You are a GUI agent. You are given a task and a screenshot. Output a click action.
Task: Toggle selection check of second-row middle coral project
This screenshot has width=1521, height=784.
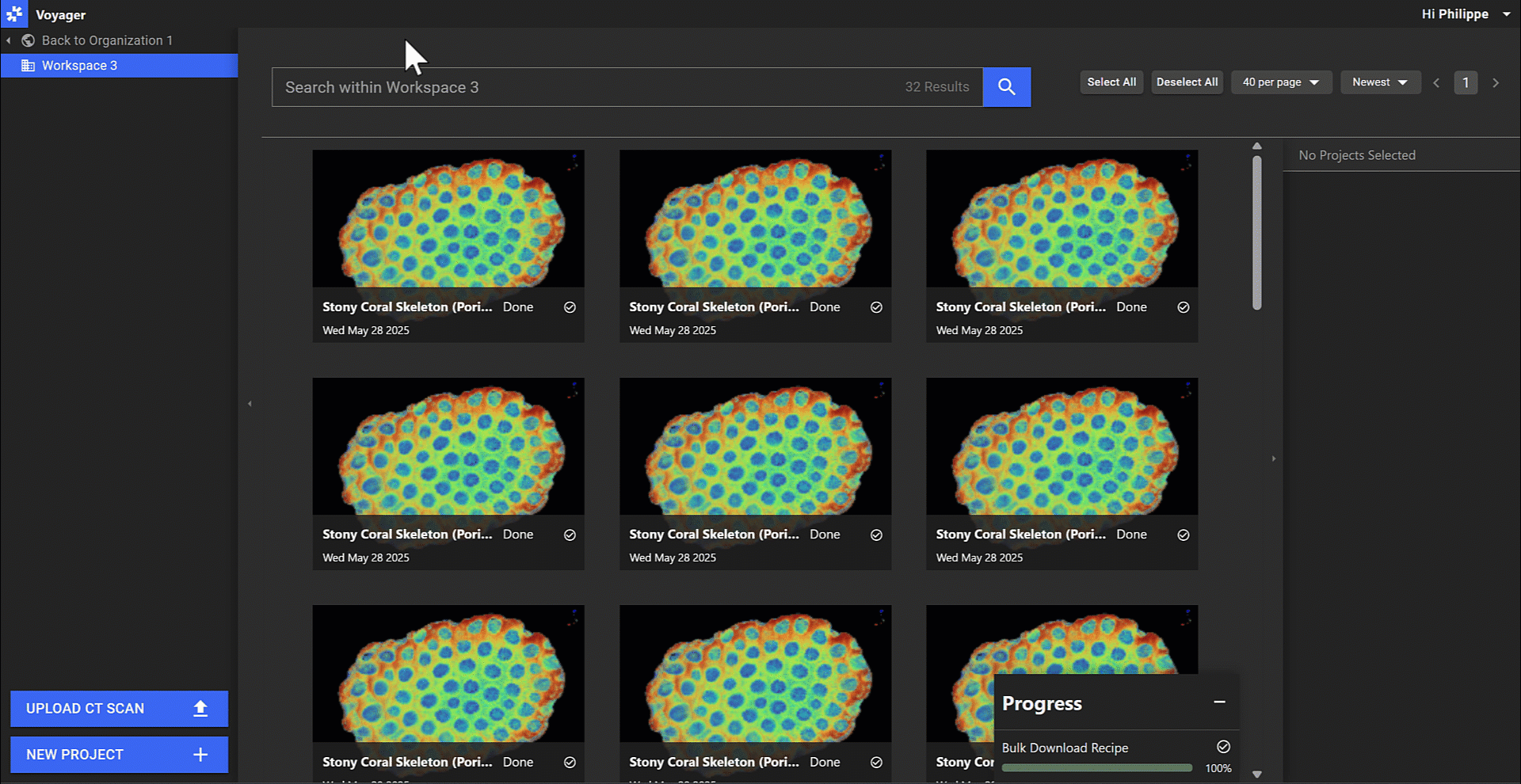(876, 535)
